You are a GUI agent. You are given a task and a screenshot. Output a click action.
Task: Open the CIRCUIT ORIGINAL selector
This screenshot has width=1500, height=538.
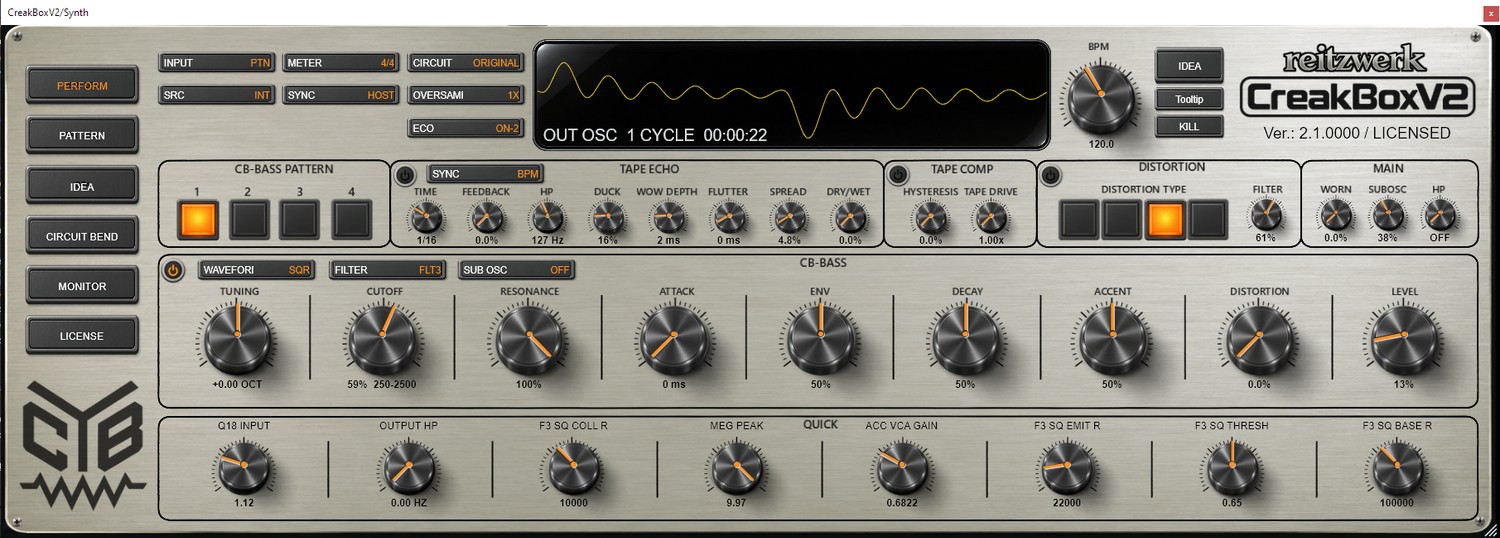click(x=466, y=63)
